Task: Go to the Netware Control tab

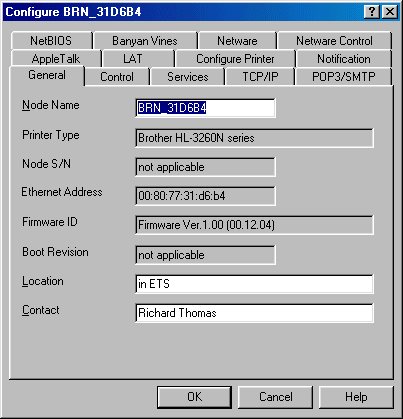Action: click(335, 41)
